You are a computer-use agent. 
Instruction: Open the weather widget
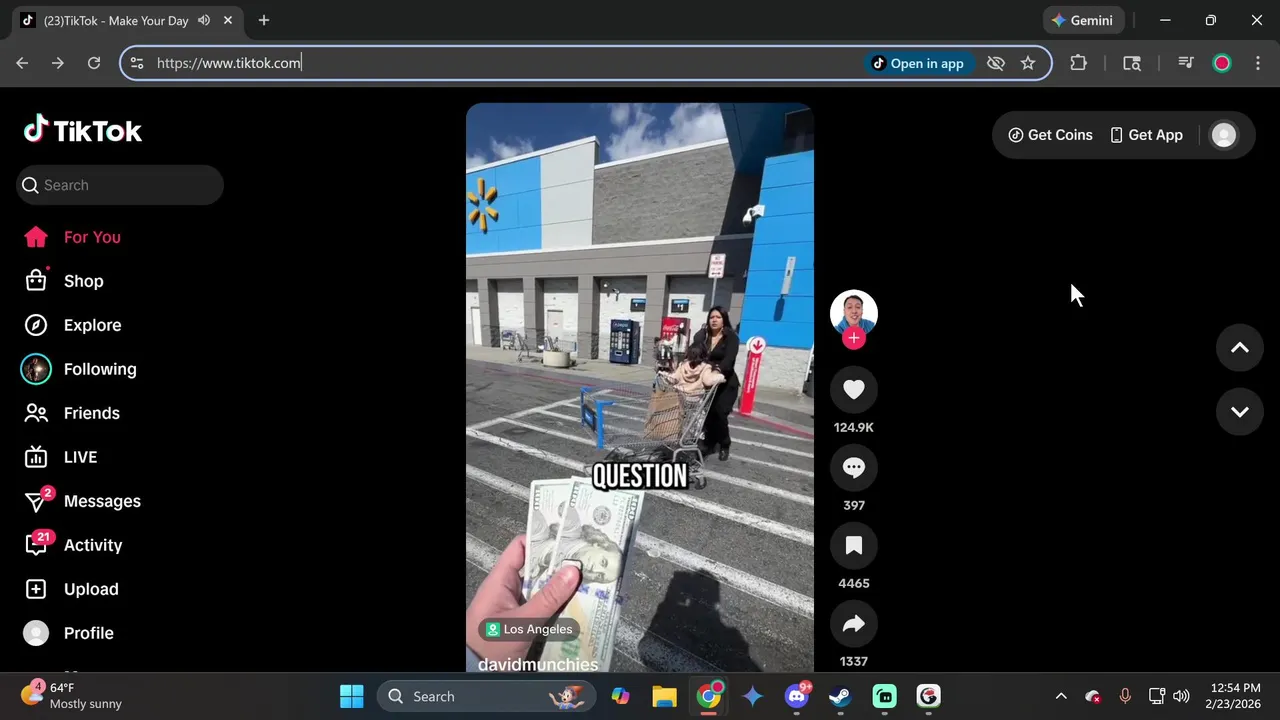click(x=72, y=696)
